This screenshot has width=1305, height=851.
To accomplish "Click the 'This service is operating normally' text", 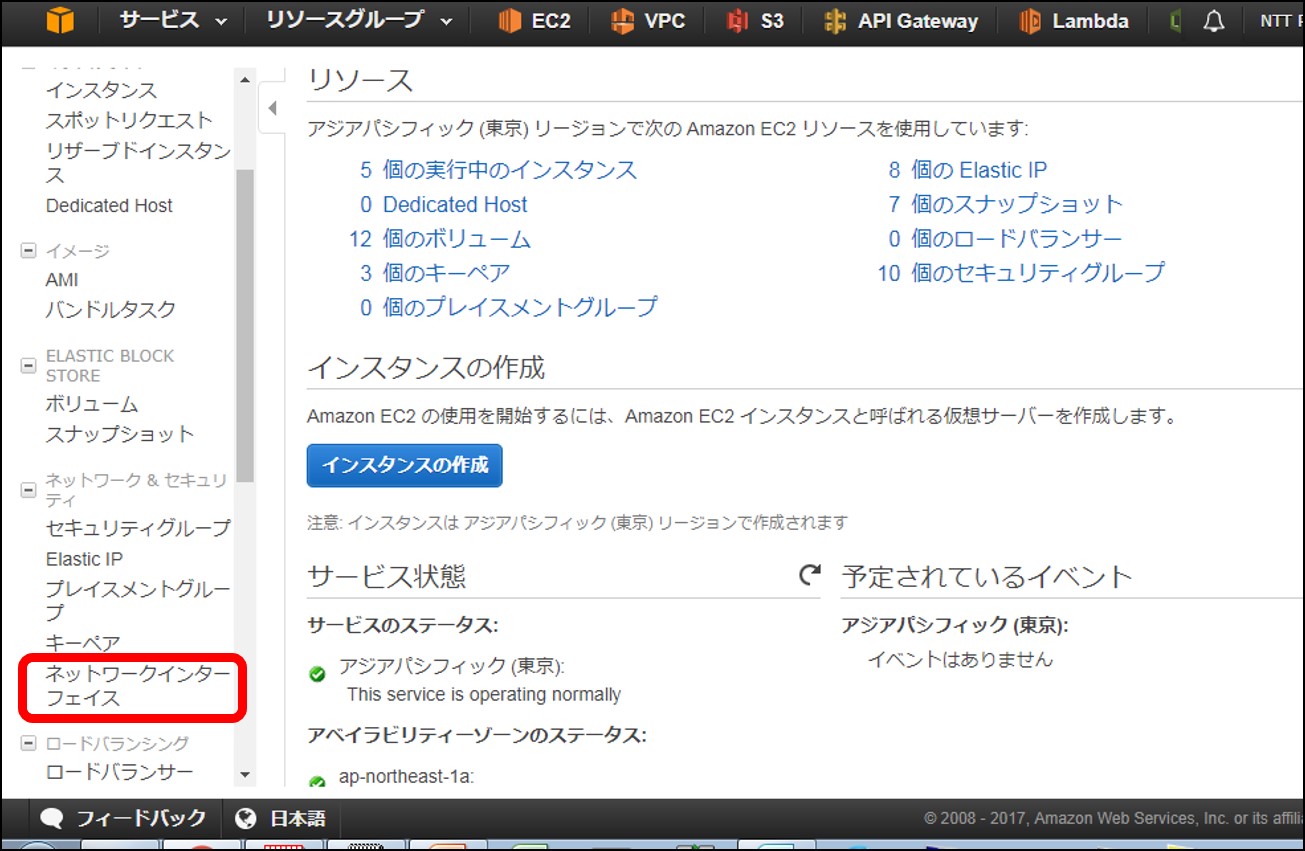I will 484,694.
